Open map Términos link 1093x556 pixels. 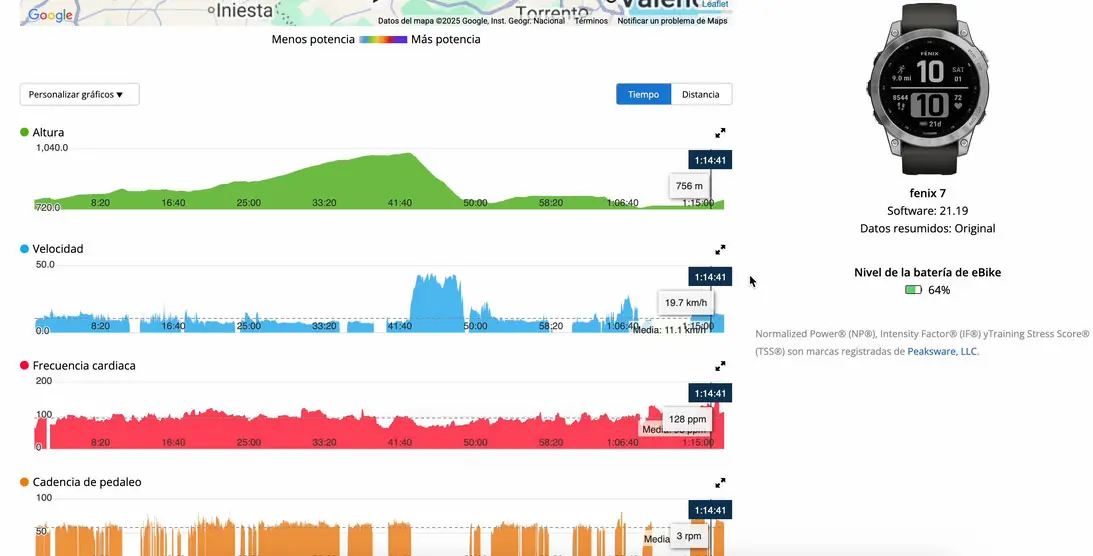click(590, 21)
